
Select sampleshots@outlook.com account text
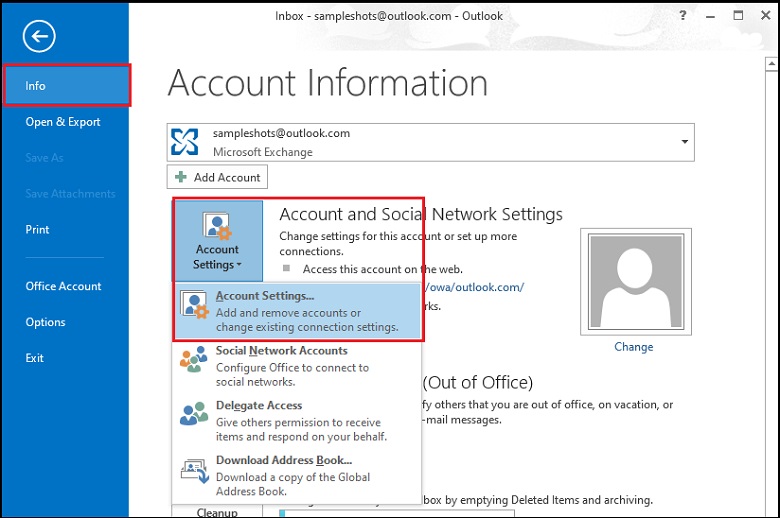coord(281,133)
